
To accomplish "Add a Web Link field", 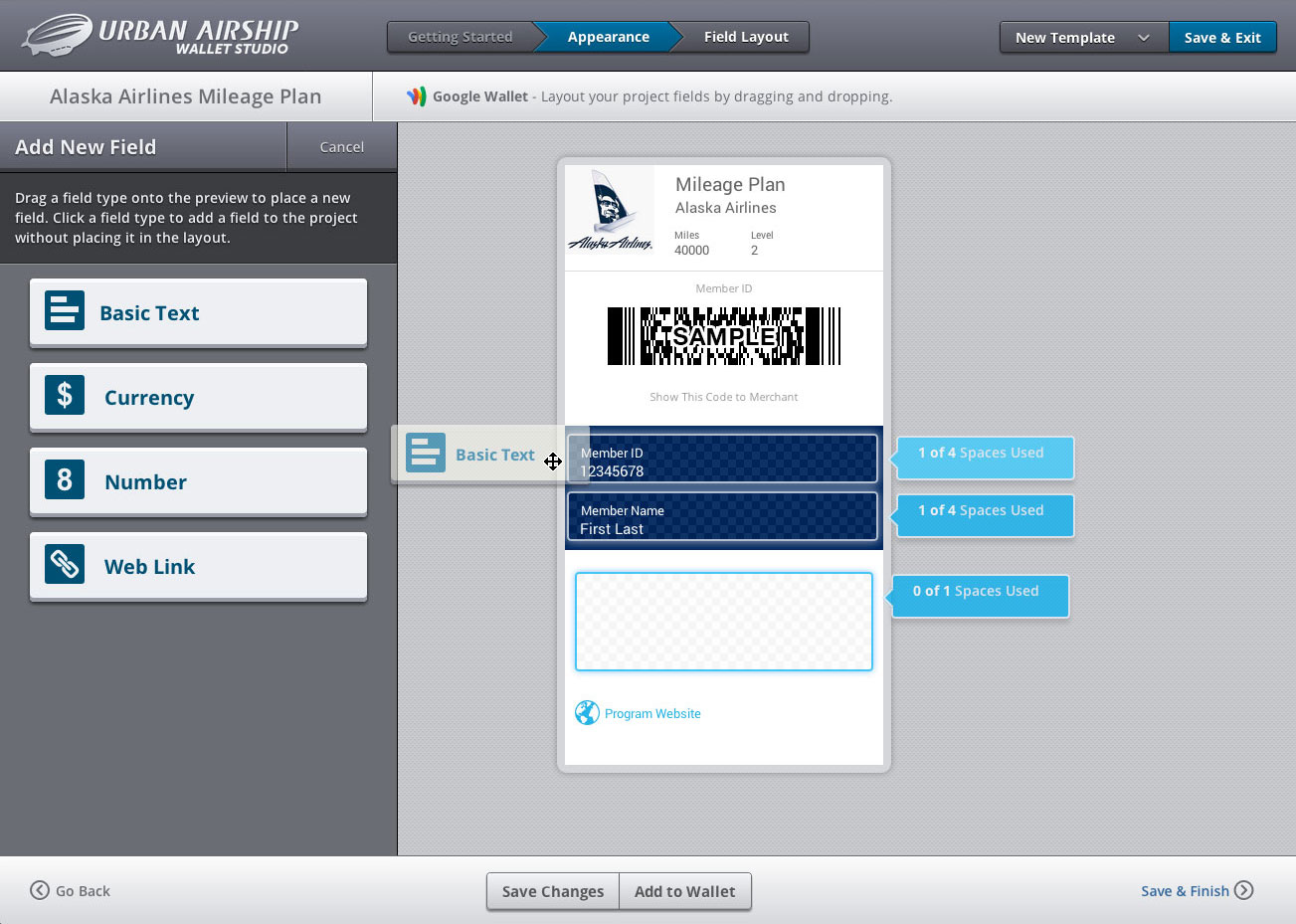I will click(198, 566).
